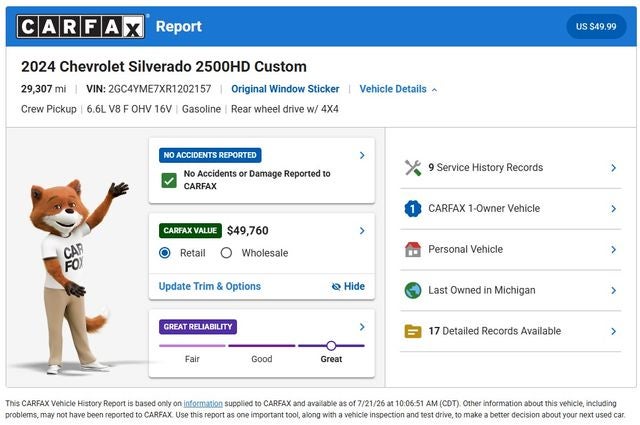
Task: Follow the information link in disclaimer
Action: [x=203, y=403]
